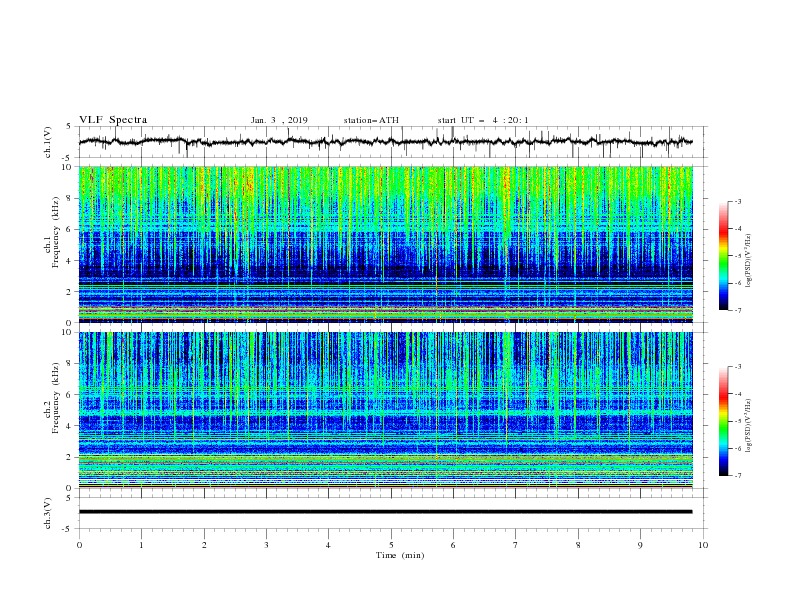Click the "6" kHz tick on ch.1 frequency axis
792x612 pixels.
(71, 229)
